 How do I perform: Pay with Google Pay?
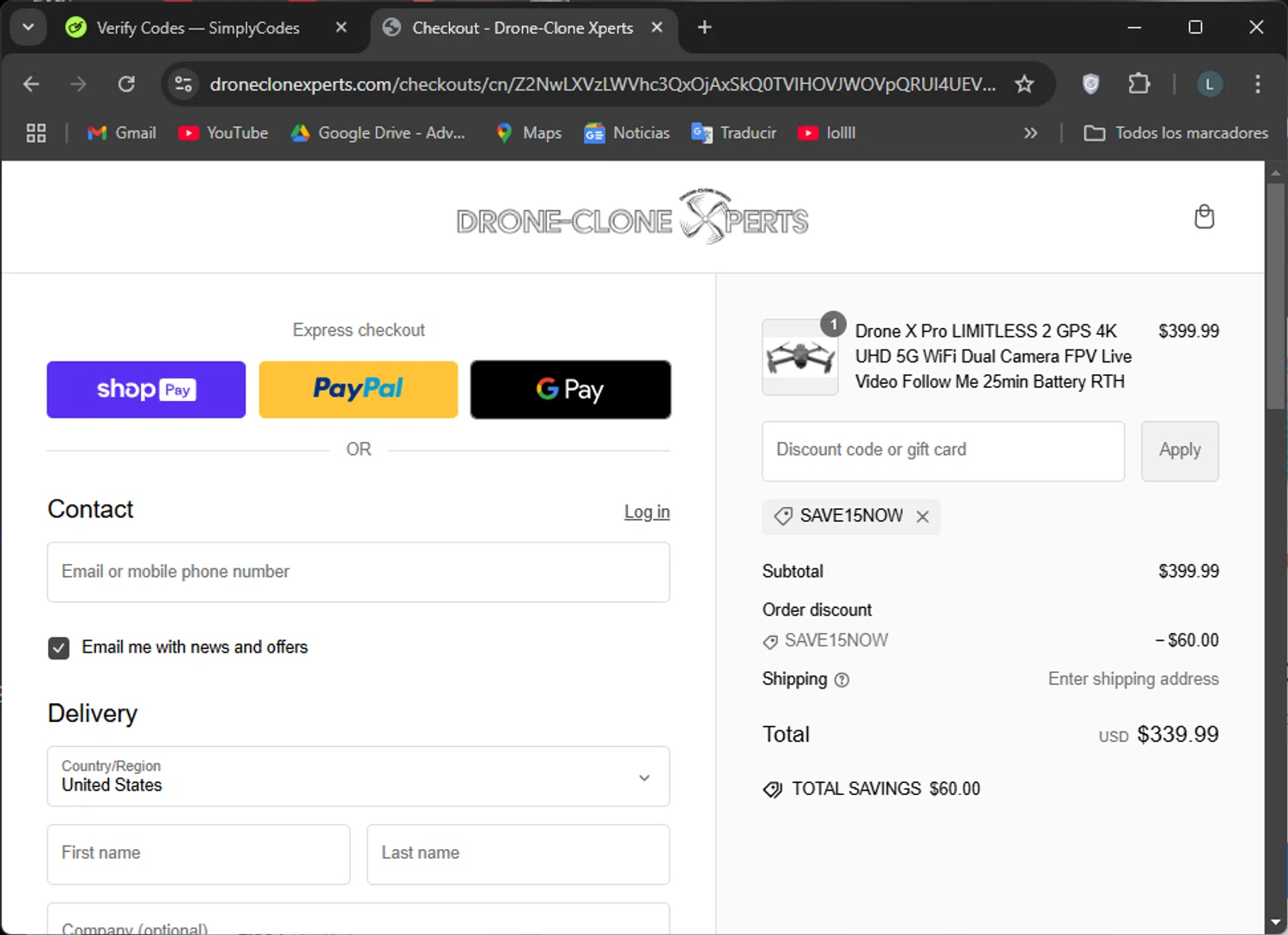click(x=570, y=390)
